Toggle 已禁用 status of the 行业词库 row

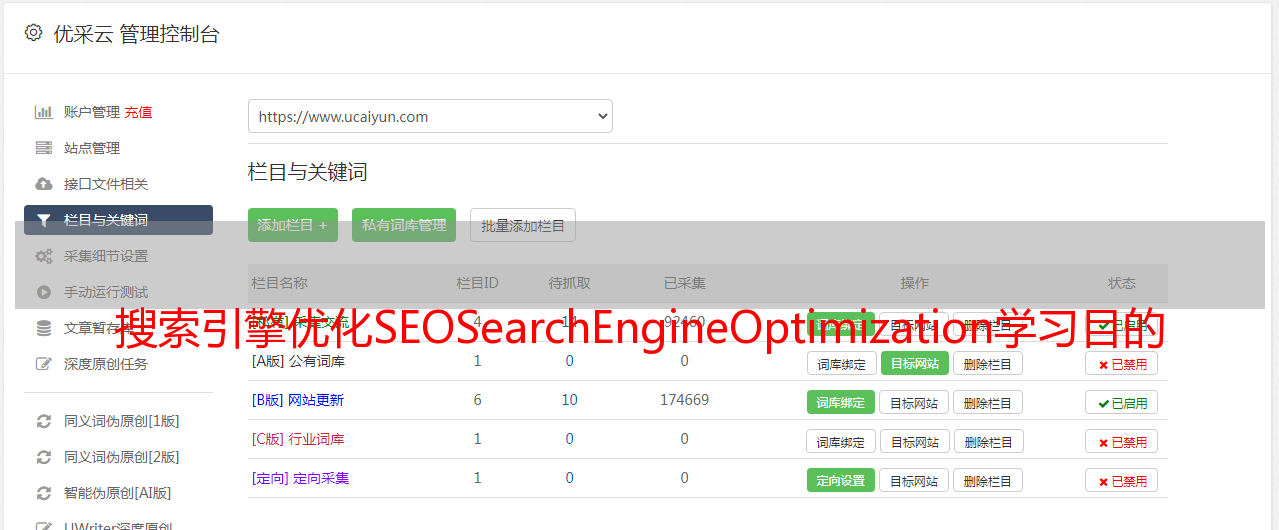pyautogui.click(x=1122, y=442)
